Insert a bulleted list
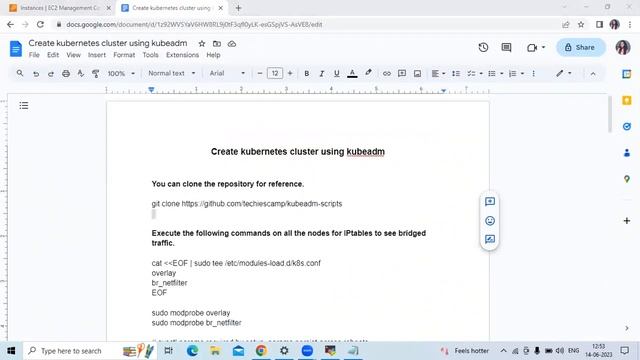Screen dimensions: 640x360 point(492,73)
